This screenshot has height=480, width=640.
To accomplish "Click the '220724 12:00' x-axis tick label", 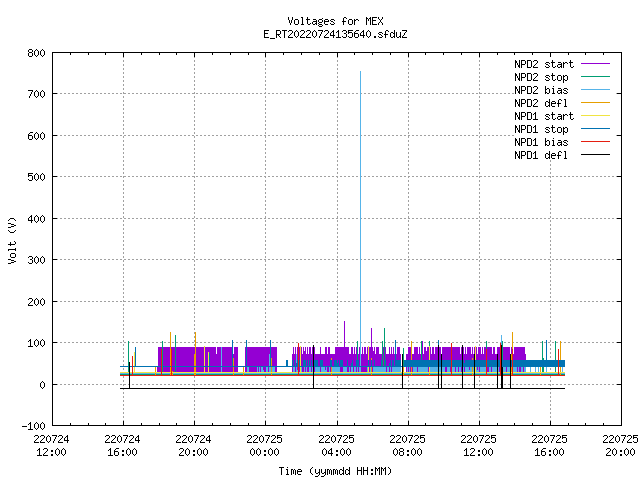I will coord(51,446).
